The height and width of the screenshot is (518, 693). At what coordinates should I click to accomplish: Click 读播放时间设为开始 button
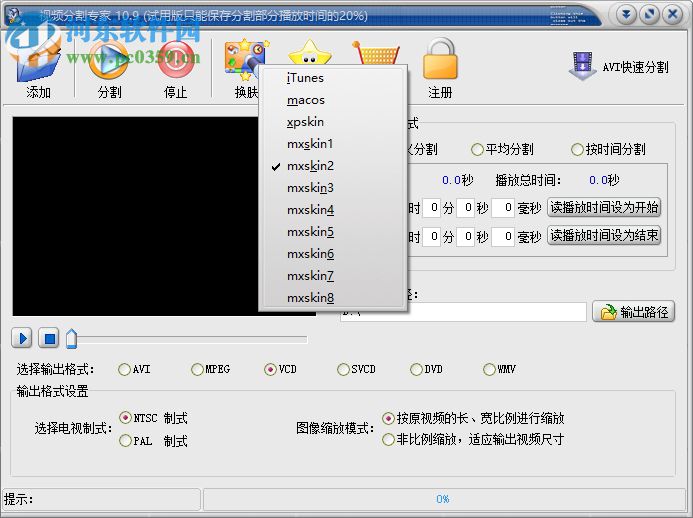[x=604, y=207]
